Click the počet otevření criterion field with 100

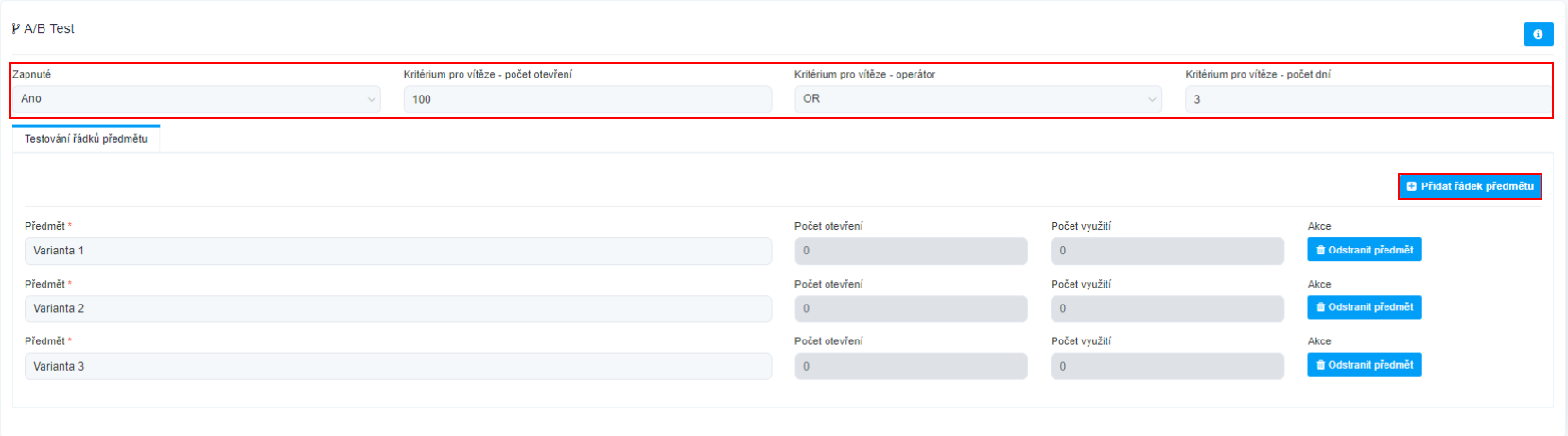(x=587, y=99)
